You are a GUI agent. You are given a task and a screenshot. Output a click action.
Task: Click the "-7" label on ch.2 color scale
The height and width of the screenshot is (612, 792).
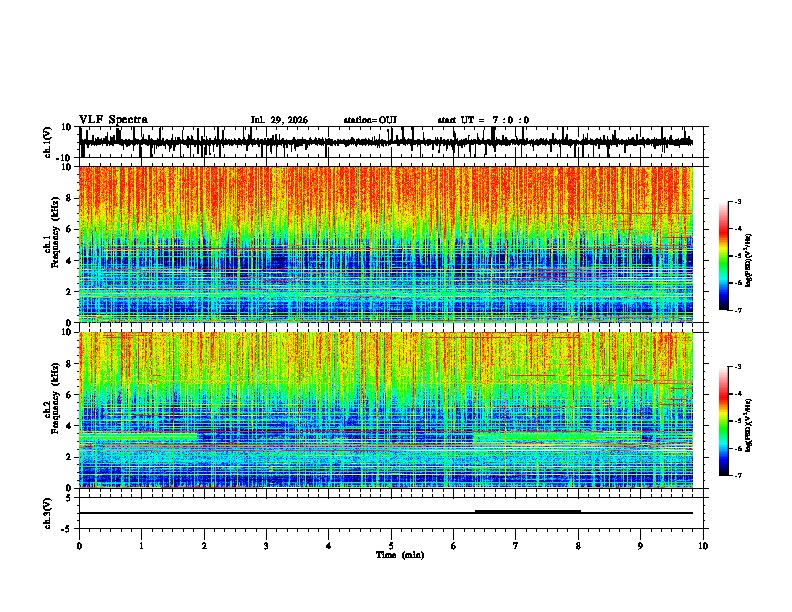(737, 475)
